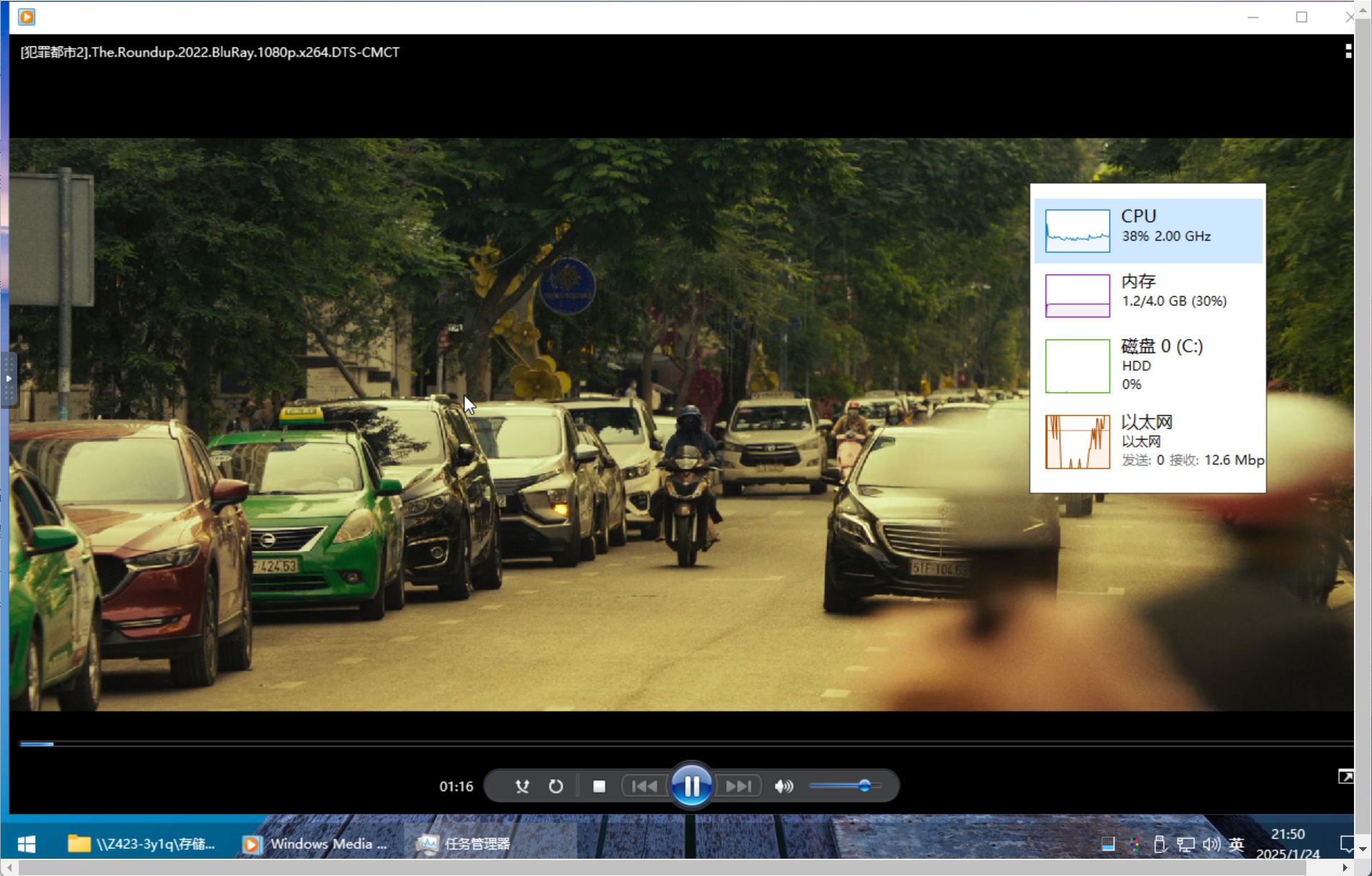Select the CPU performance item
The image size is (1372, 876).
1149,231
